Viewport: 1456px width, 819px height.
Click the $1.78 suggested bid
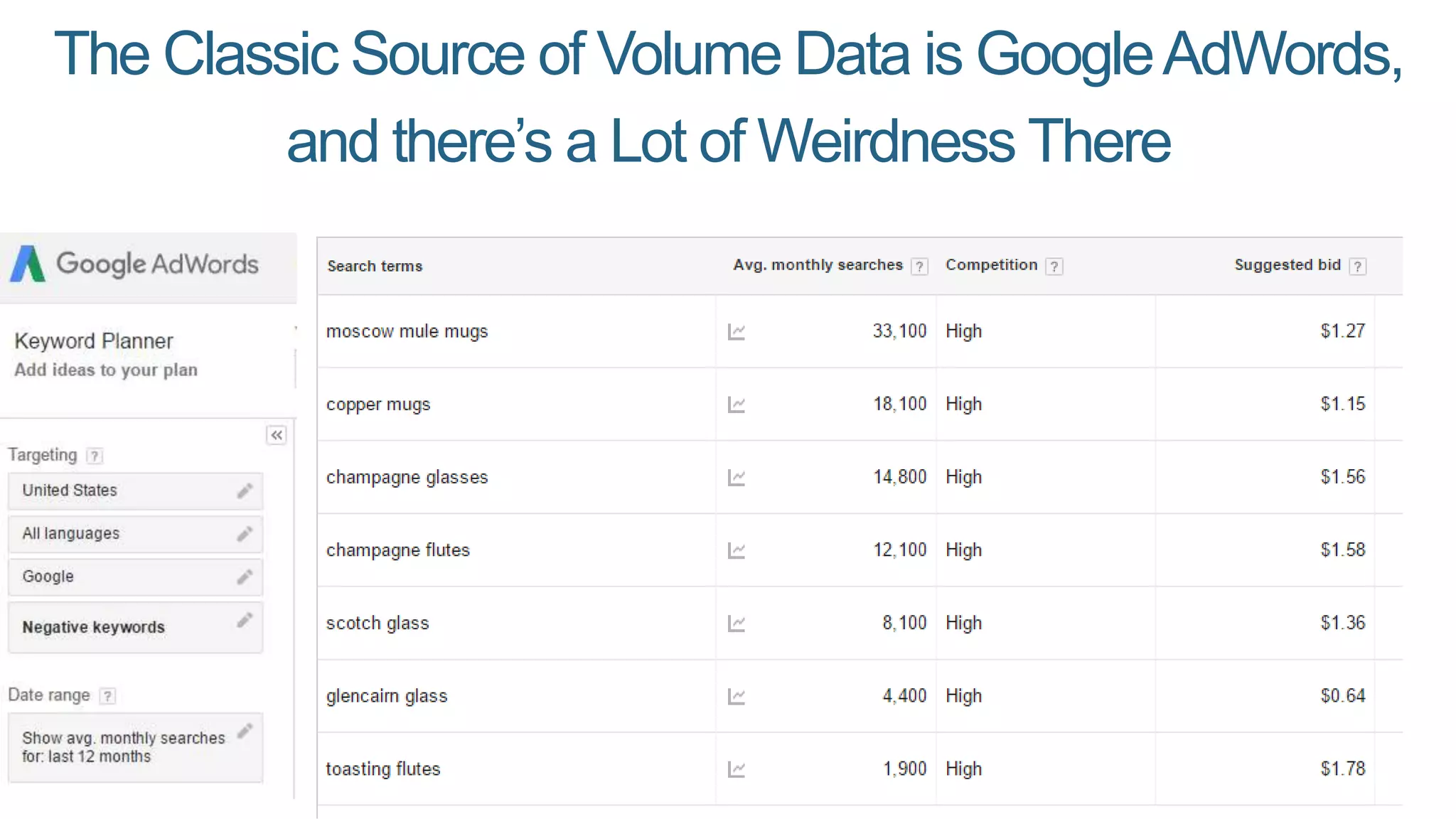tap(1343, 769)
